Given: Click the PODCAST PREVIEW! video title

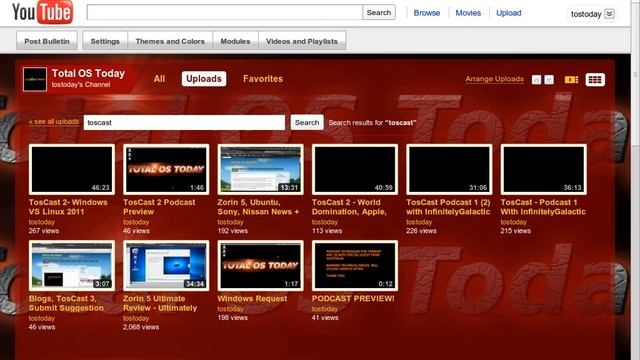Looking at the screenshot, I should [353, 299].
